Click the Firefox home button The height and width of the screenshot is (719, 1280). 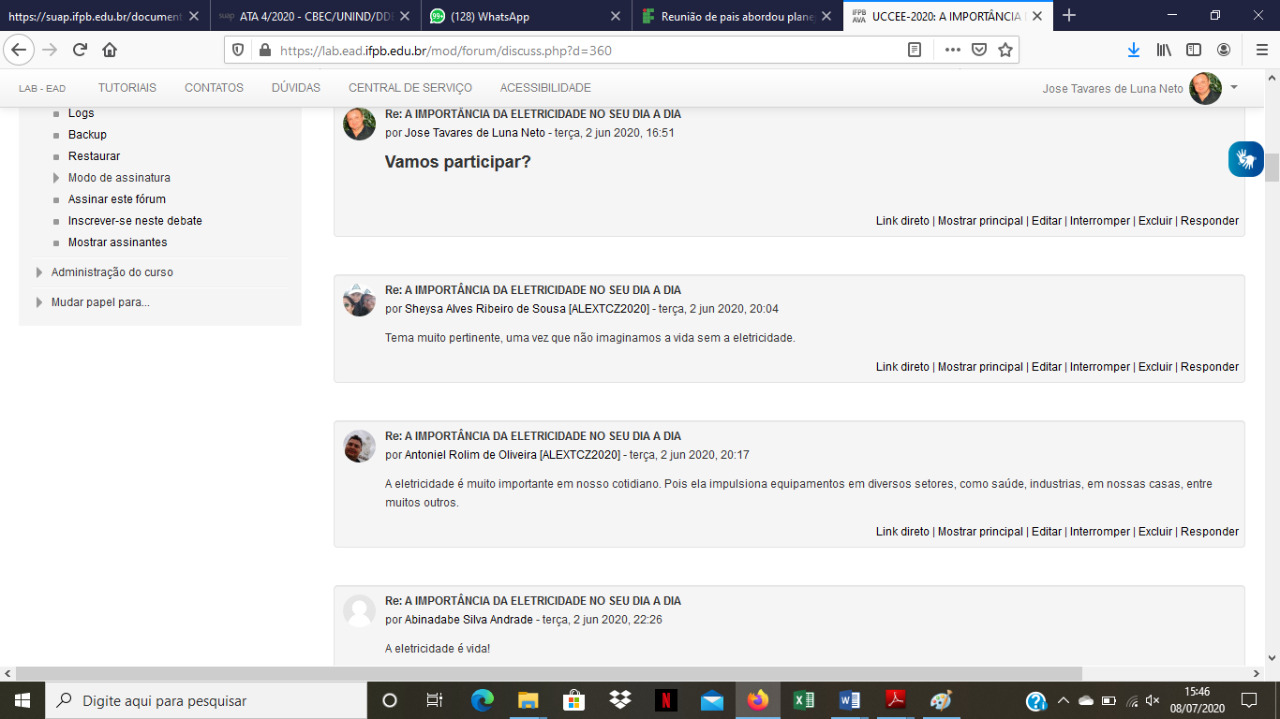[110, 50]
